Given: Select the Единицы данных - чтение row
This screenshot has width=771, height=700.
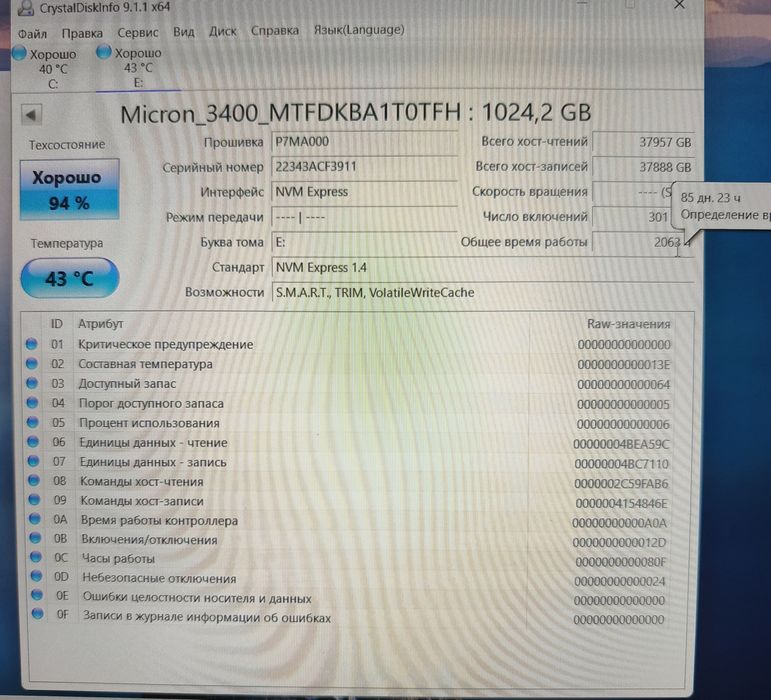Looking at the screenshot, I should [x=348, y=443].
